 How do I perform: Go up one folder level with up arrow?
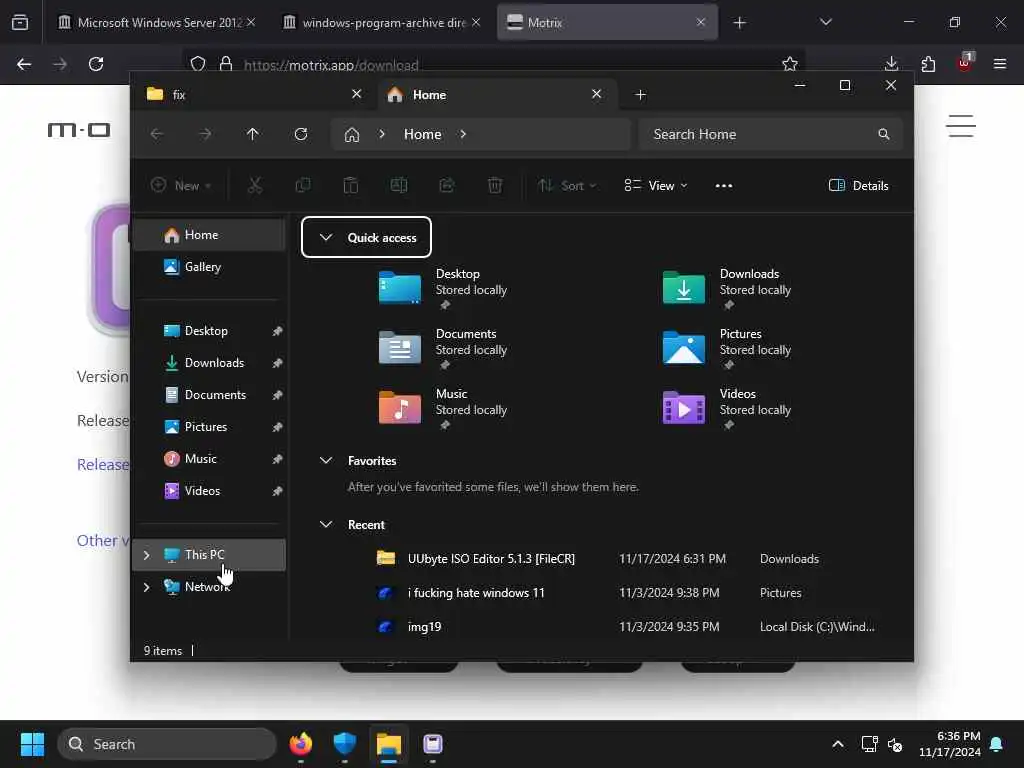coord(253,135)
